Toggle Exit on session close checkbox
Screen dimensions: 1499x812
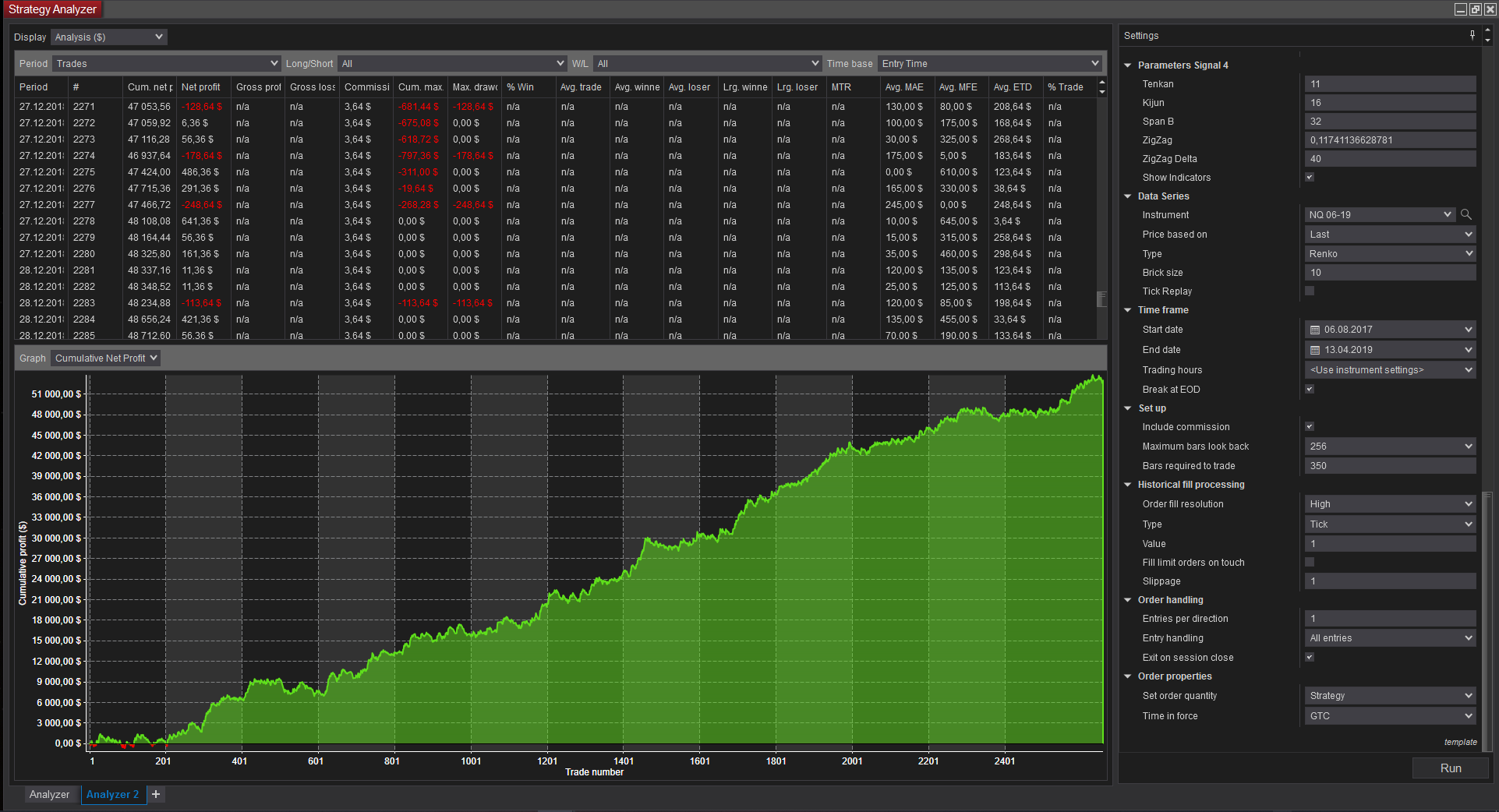1310,657
